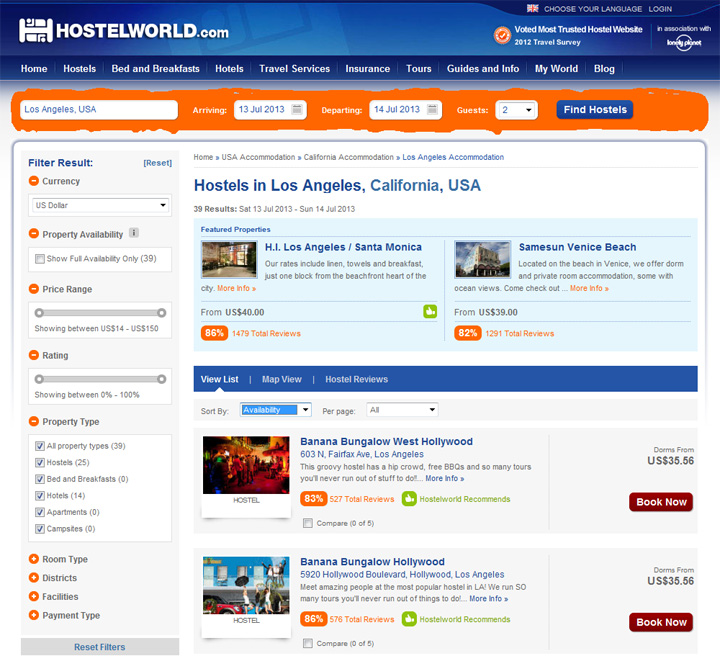Collapse the Price Range section
The image size is (720, 656).
click(x=34, y=289)
